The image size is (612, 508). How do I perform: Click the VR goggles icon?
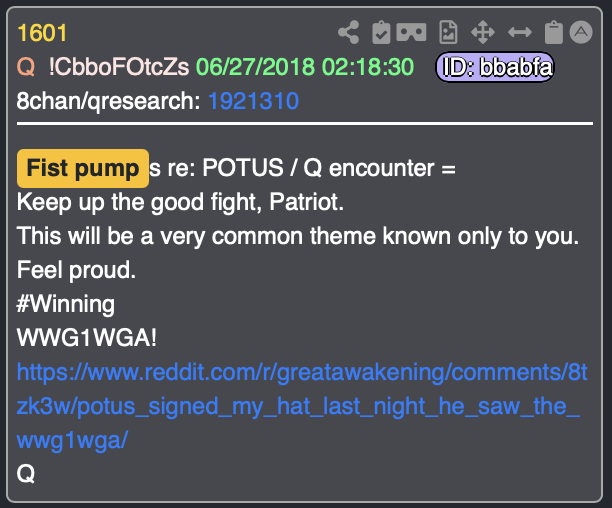tap(411, 32)
